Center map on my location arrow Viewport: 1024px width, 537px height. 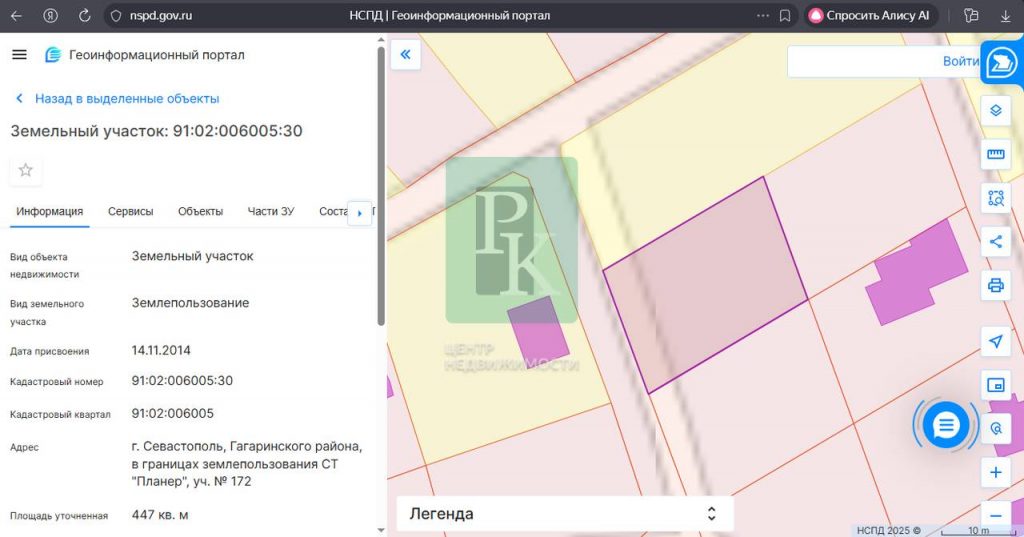coord(995,342)
